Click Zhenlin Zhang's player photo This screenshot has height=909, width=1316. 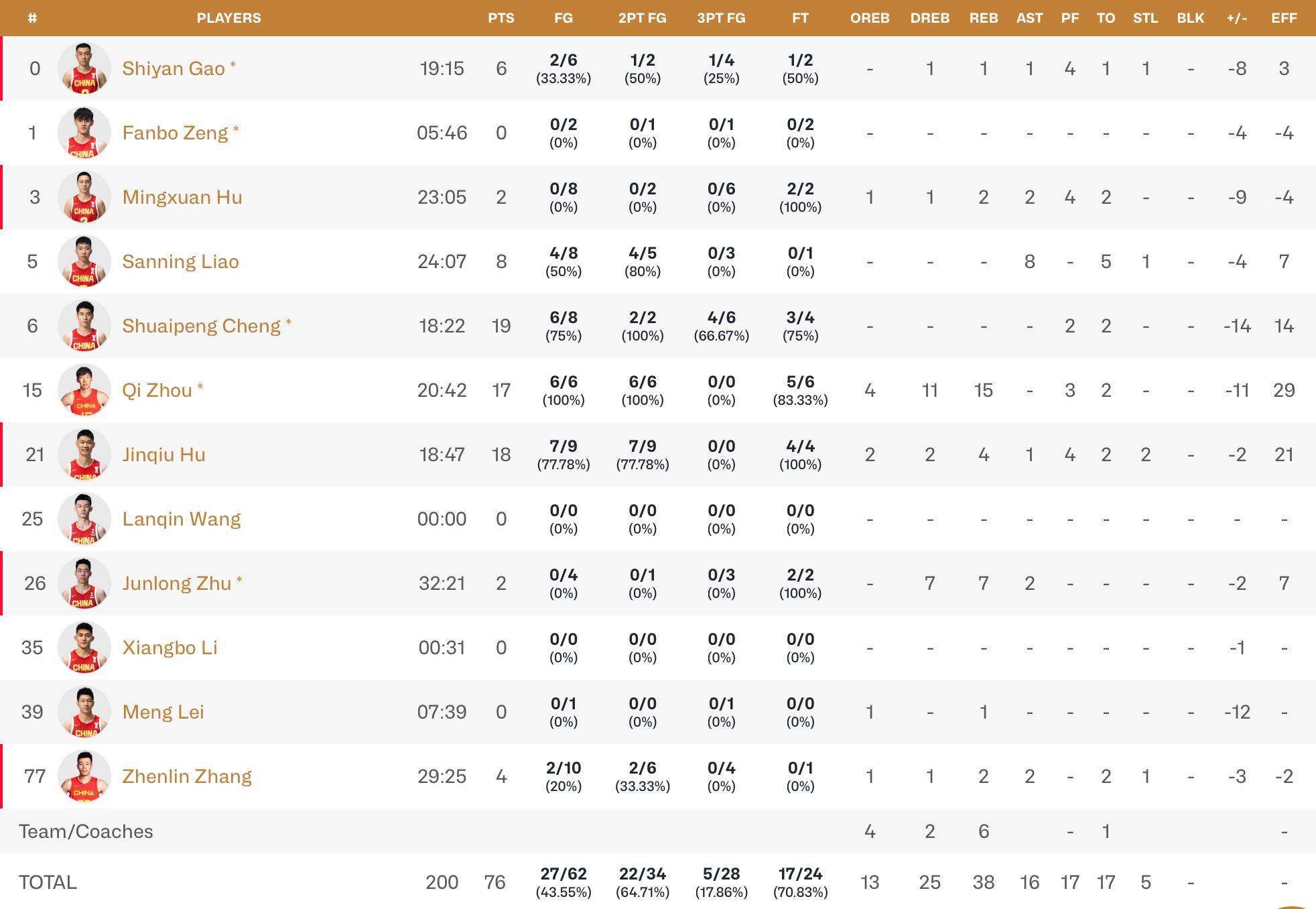click(84, 776)
